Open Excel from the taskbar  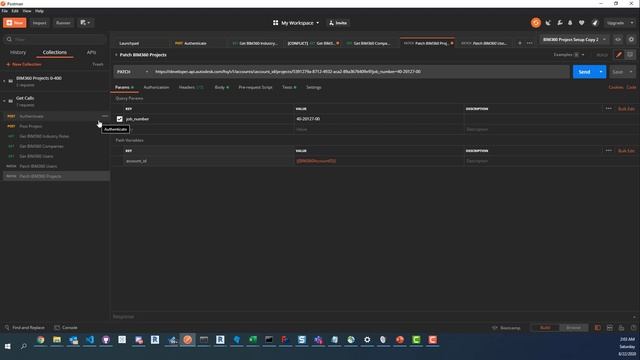pyautogui.click(x=253, y=340)
